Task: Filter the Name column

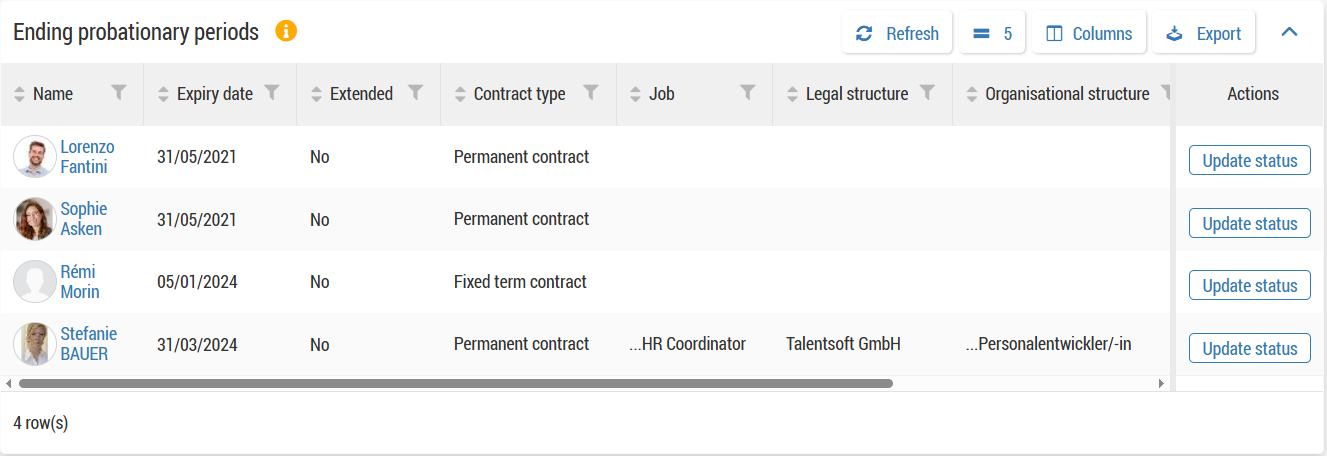Action: click(119, 93)
